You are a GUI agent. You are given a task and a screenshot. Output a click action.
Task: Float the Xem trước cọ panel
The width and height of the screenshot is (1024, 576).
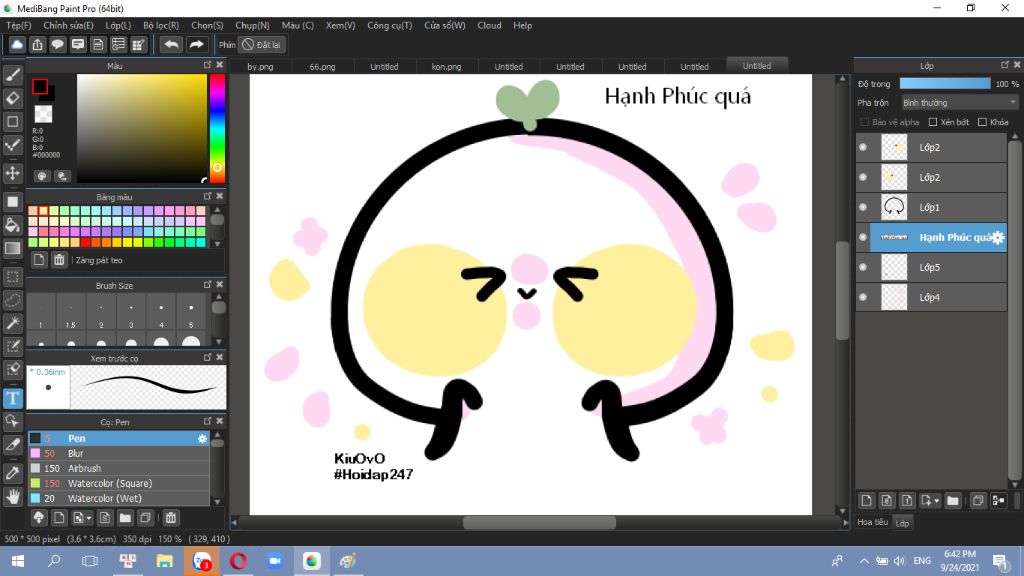tap(208, 357)
